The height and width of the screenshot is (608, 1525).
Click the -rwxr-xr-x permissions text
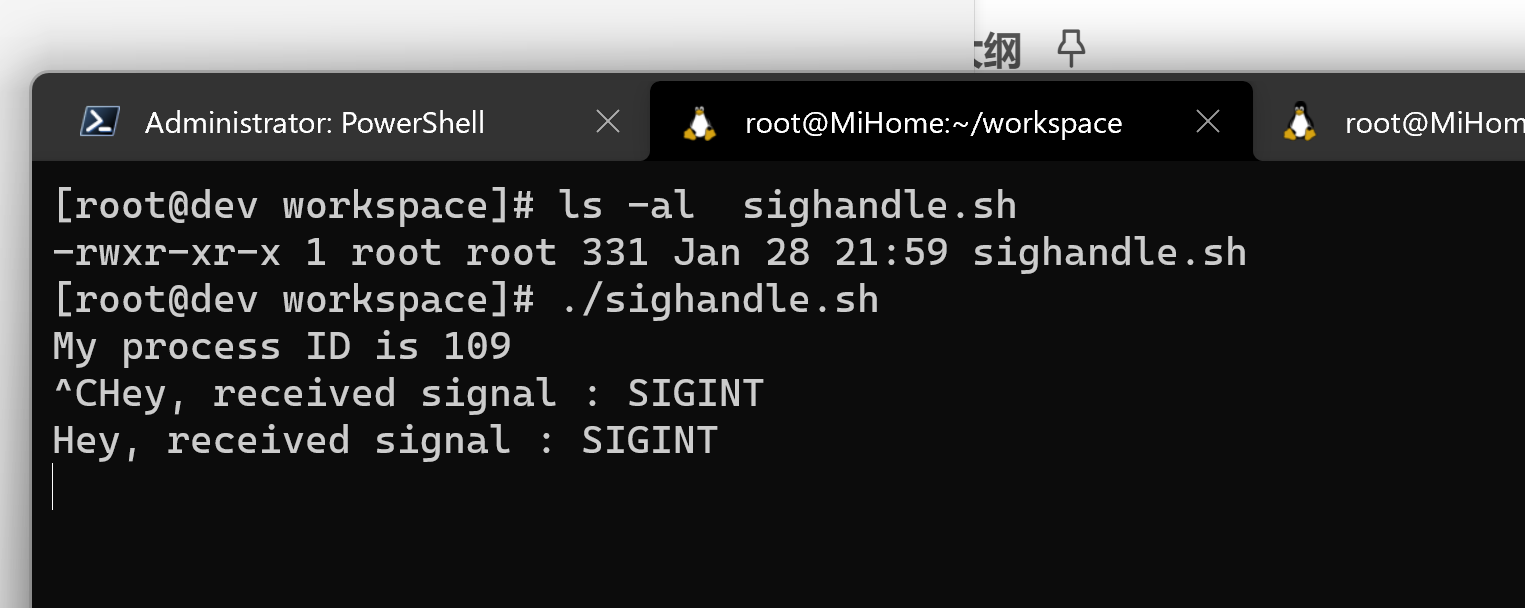tap(166, 253)
